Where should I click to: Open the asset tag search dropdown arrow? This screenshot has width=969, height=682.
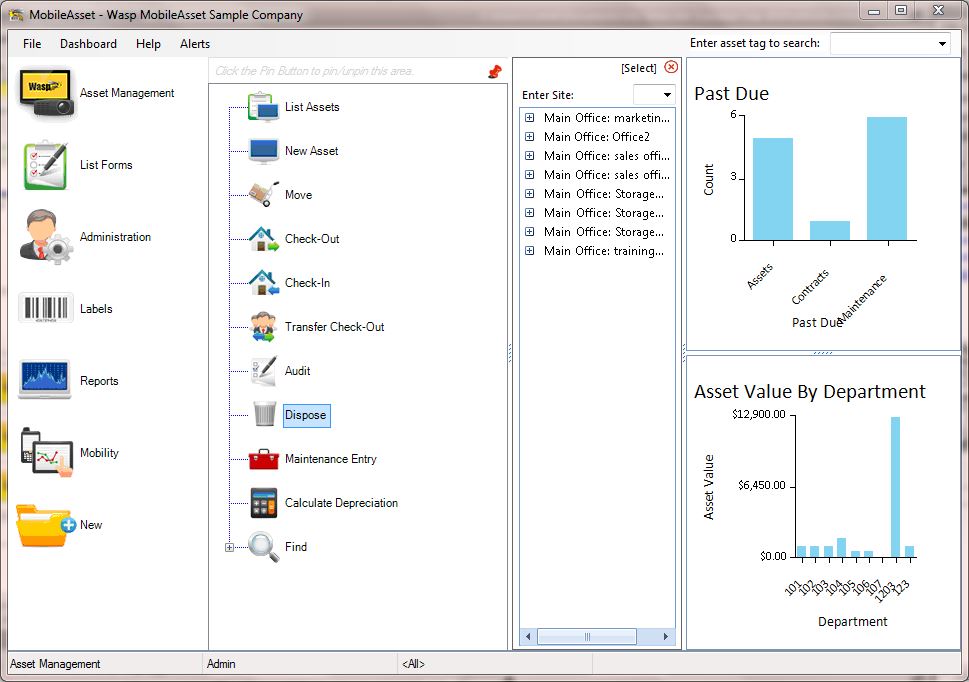click(942, 44)
